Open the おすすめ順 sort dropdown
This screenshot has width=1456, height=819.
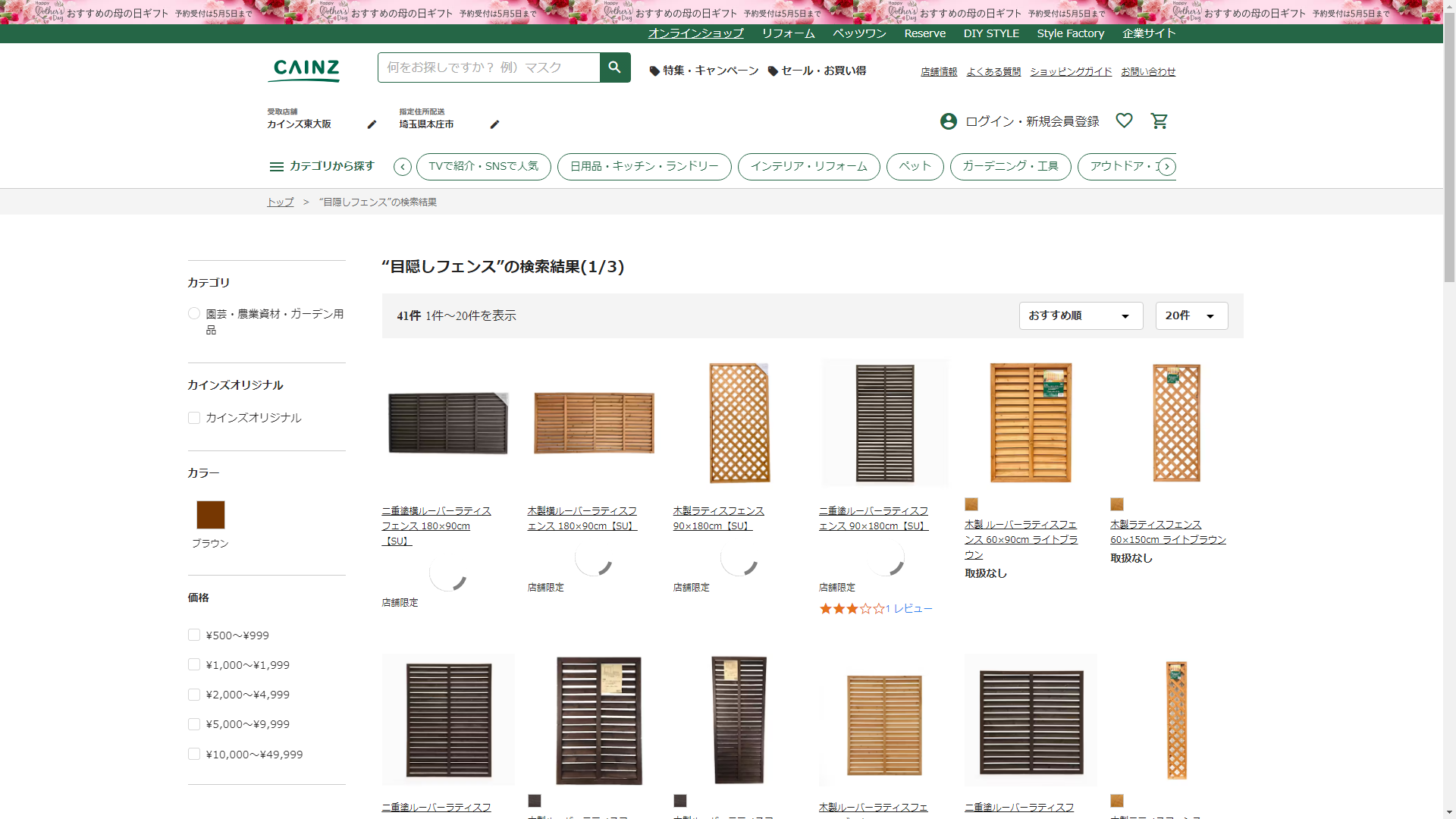tap(1080, 315)
